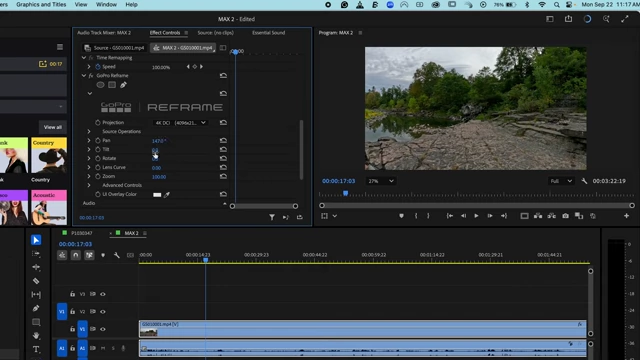The width and height of the screenshot is (640, 360).
Task: Expand the Lens Curve property
Action: click(x=89, y=167)
